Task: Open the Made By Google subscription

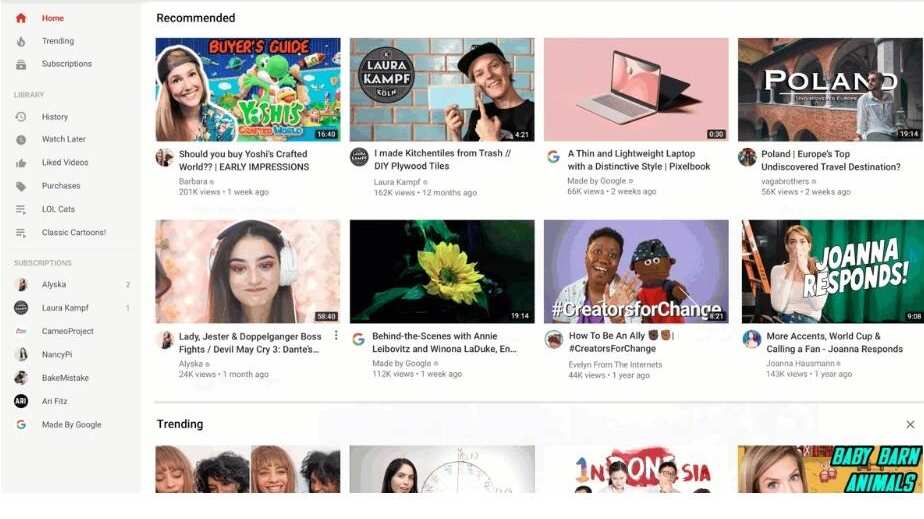Action: click(71, 425)
